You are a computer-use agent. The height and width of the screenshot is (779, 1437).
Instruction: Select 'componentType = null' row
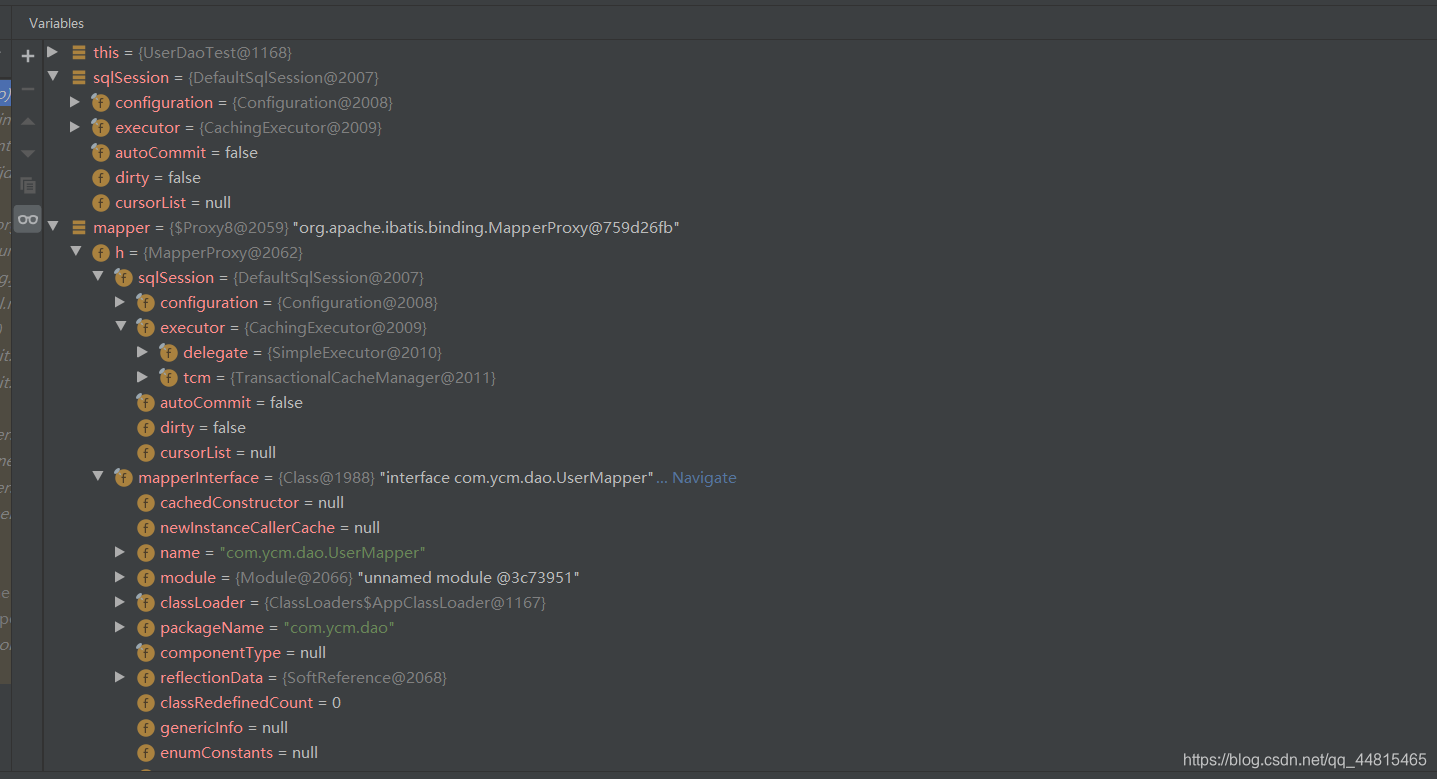pyautogui.click(x=740, y=652)
